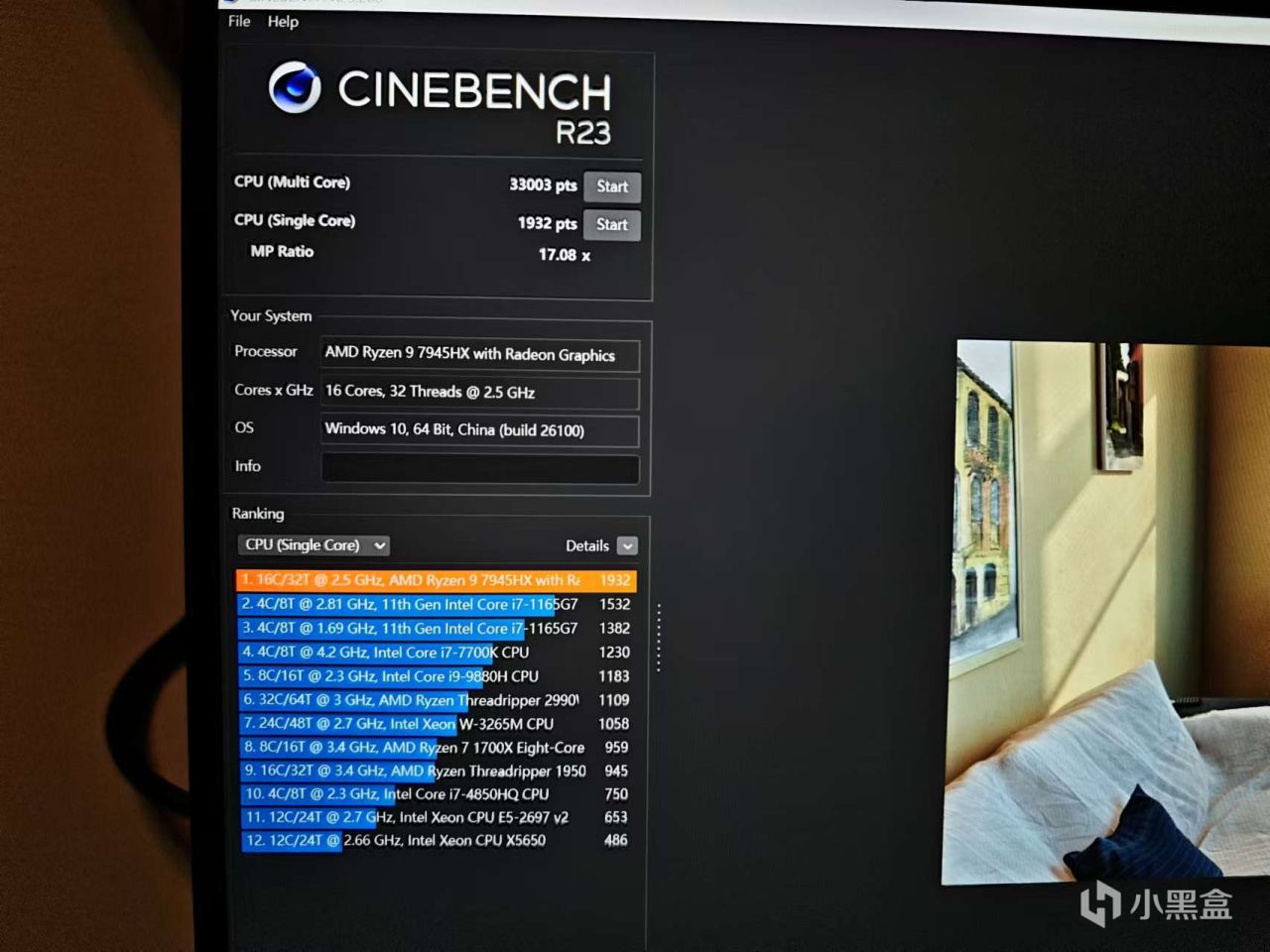The height and width of the screenshot is (952, 1270).
Task: Select the Processor name field
Action: [x=480, y=354]
